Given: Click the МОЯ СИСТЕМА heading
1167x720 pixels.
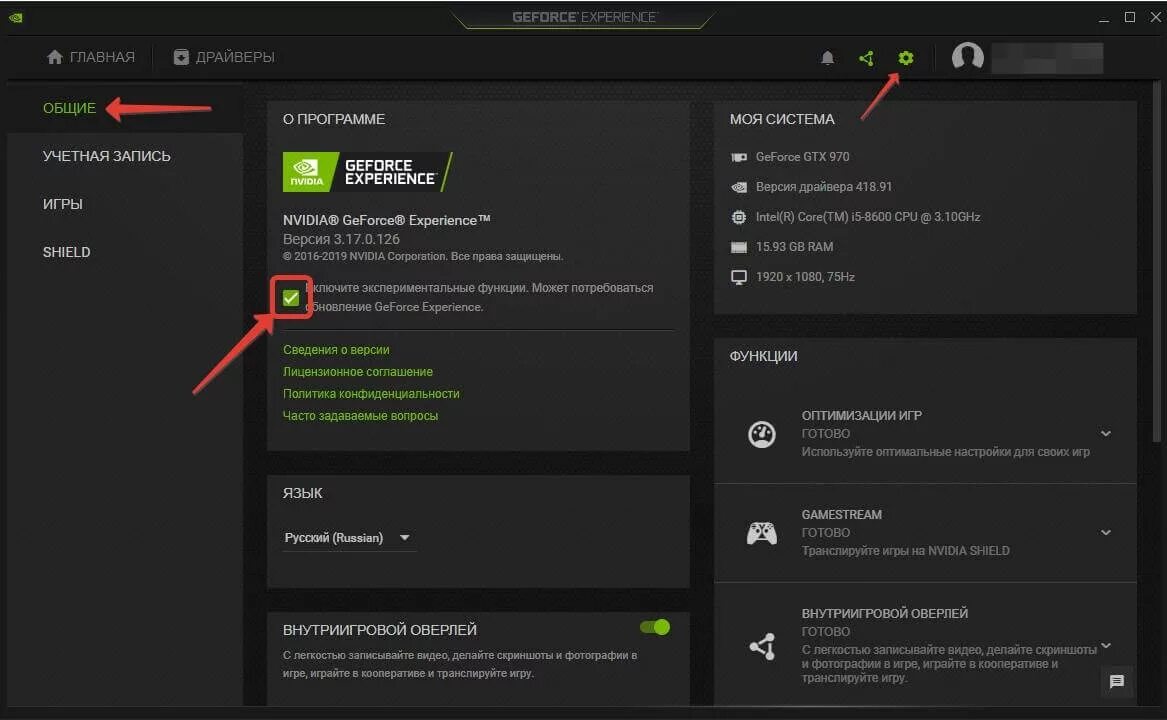Looking at the screenshot, I should pos(781,119).
